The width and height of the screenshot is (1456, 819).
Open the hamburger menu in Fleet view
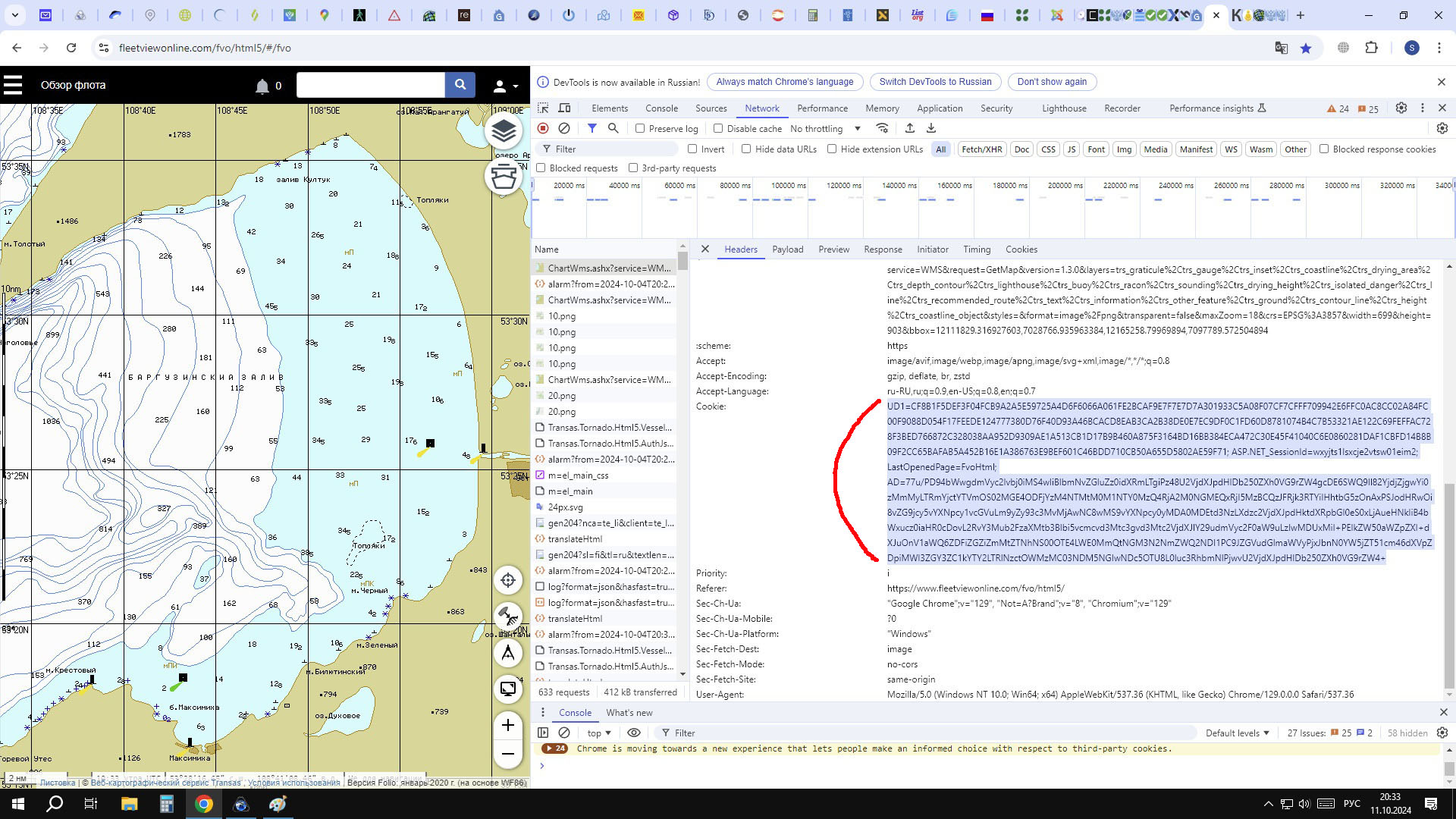[x=13, y=85]
